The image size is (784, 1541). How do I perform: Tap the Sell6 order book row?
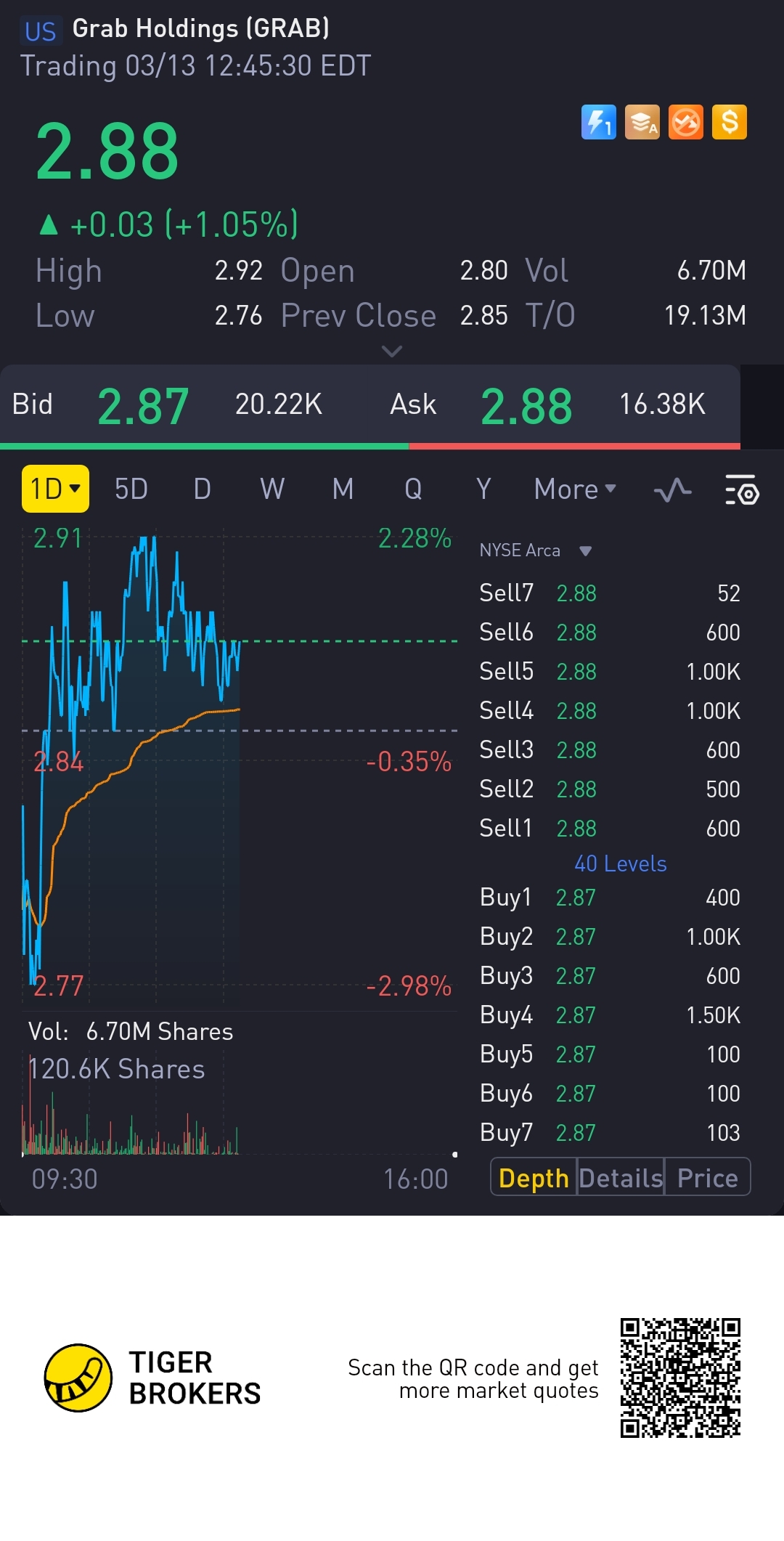pos(610,633)
